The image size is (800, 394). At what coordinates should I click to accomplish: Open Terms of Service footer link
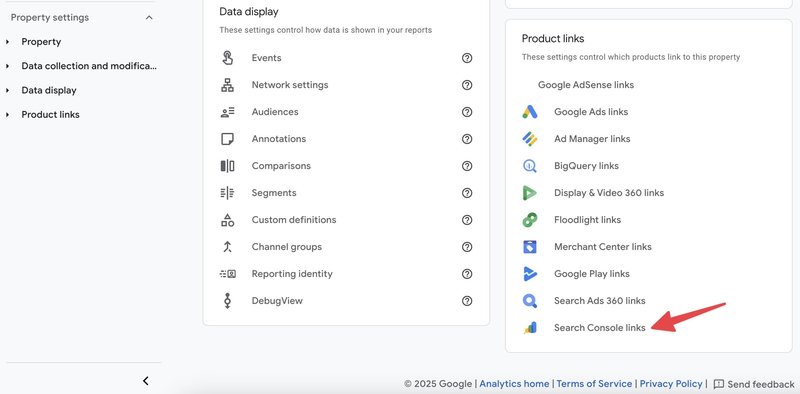tap(594, 384)
